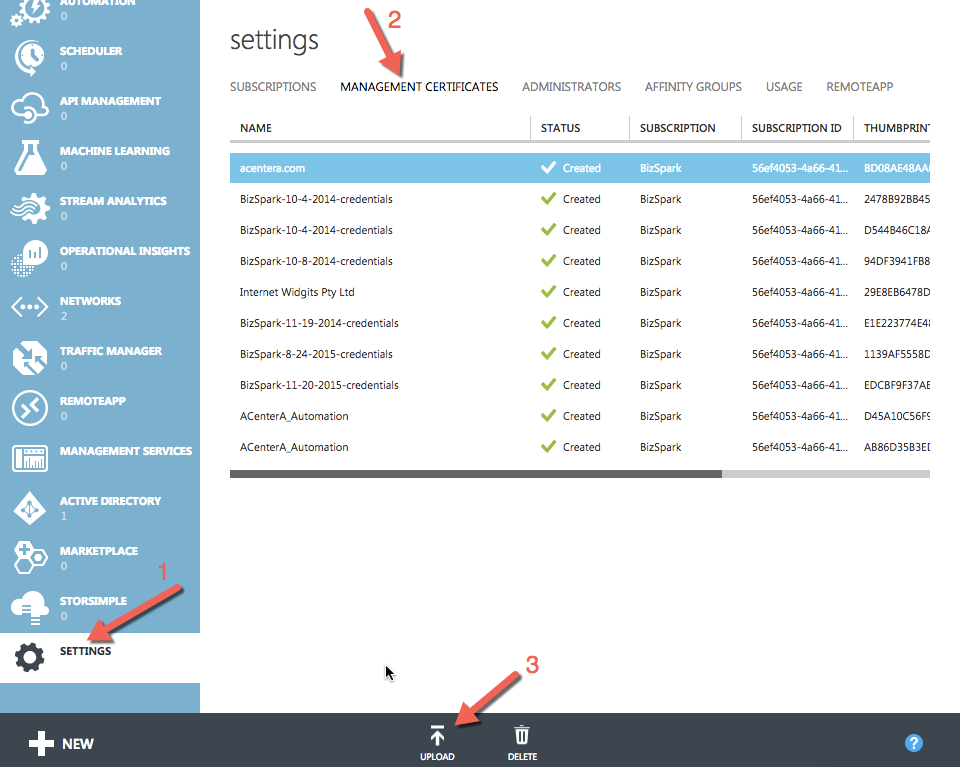Open the Settings gear item

pyautogui.click(x=85, y=651)
